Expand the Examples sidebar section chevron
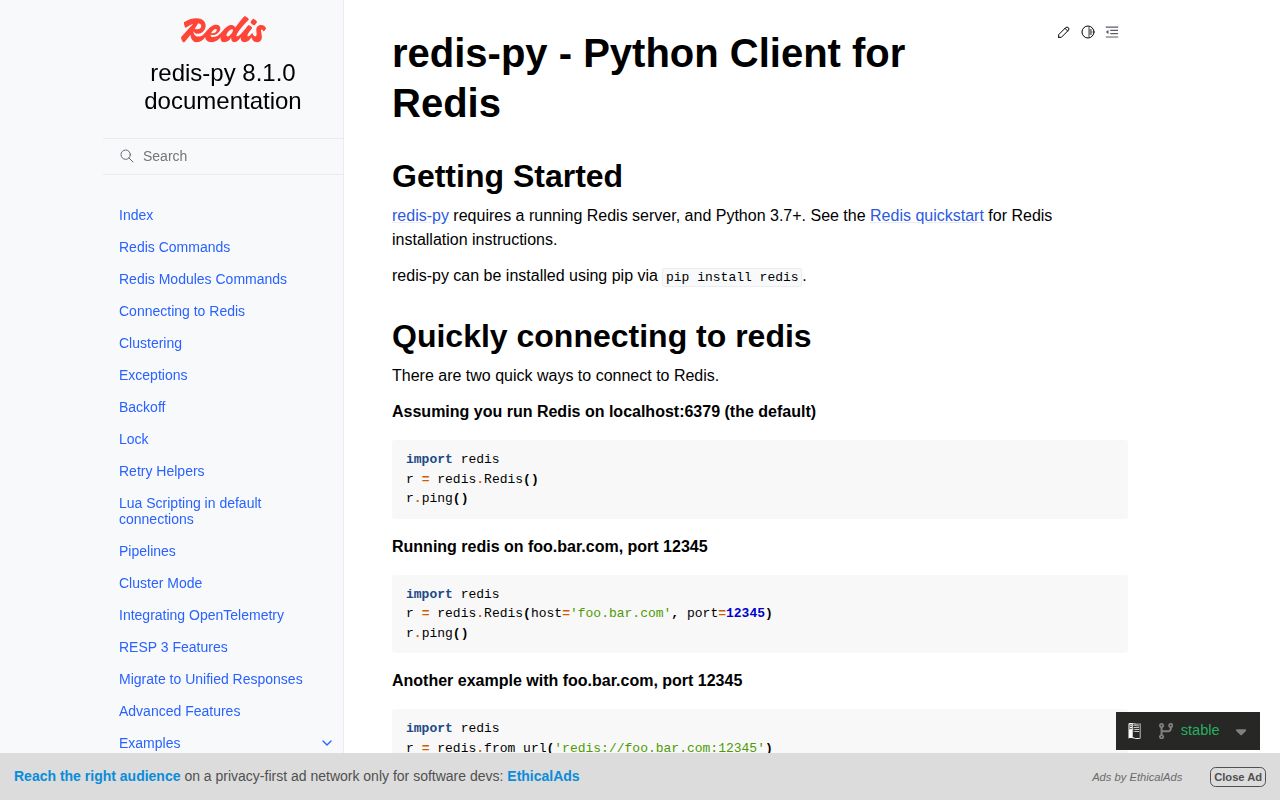 (x=326, y=743)
